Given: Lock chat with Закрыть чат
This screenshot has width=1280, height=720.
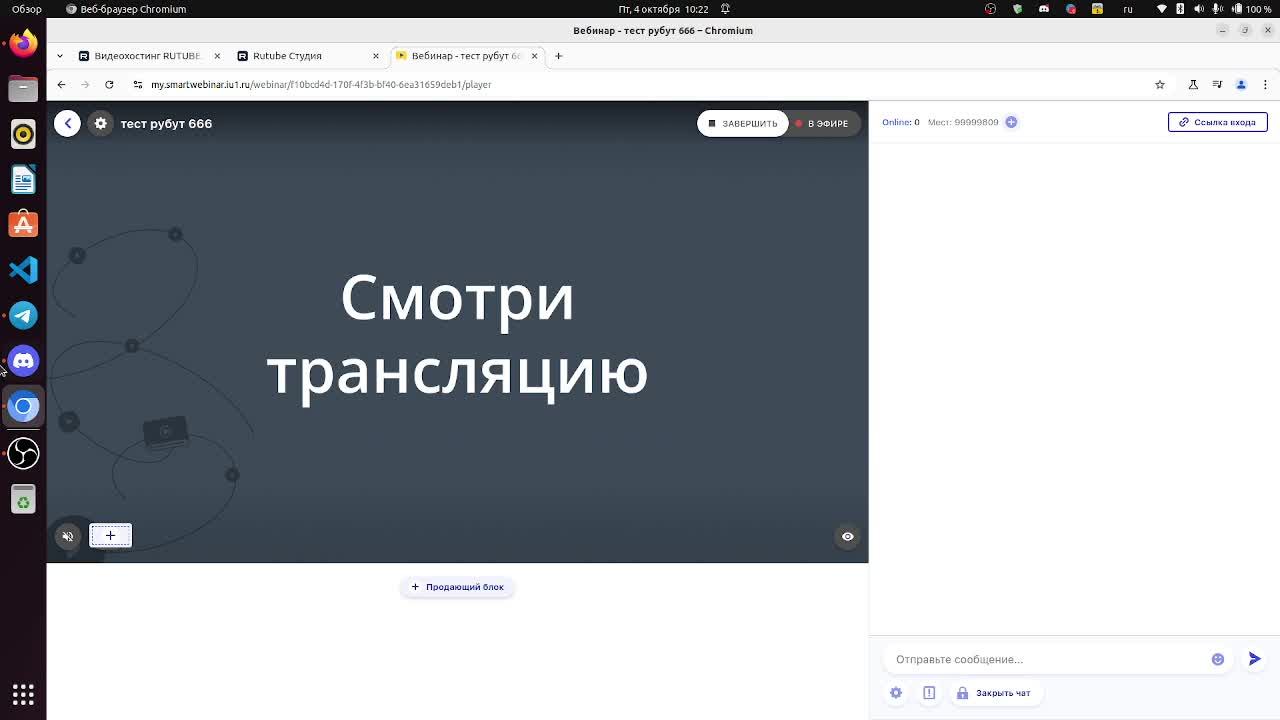Looking at the screenshot, I should click(993, 693).
